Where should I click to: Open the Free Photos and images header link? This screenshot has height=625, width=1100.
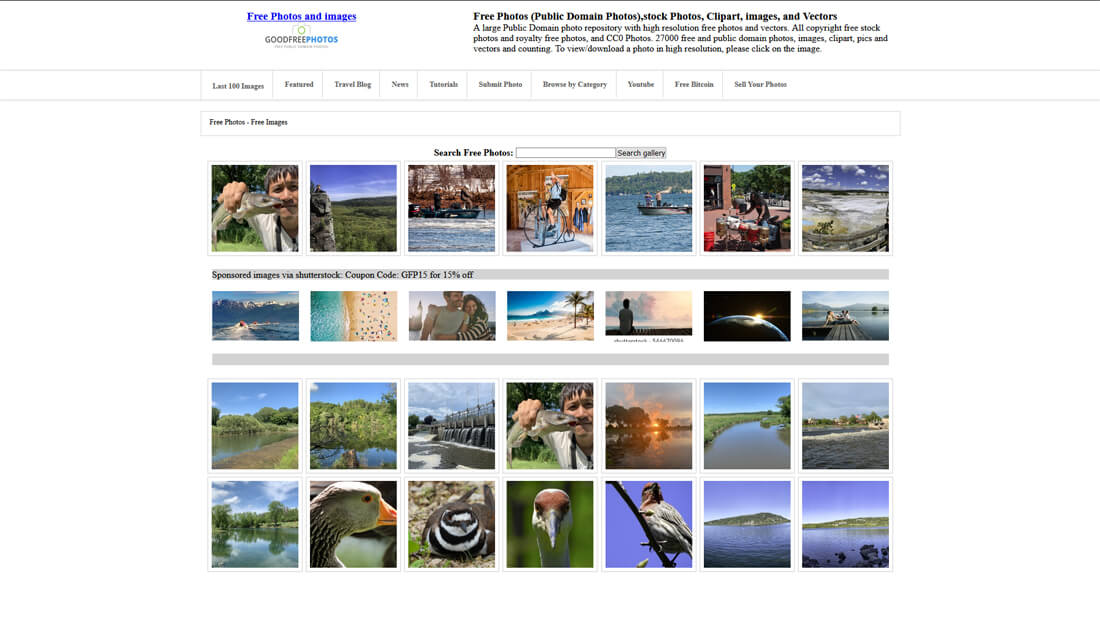(301, 15)
